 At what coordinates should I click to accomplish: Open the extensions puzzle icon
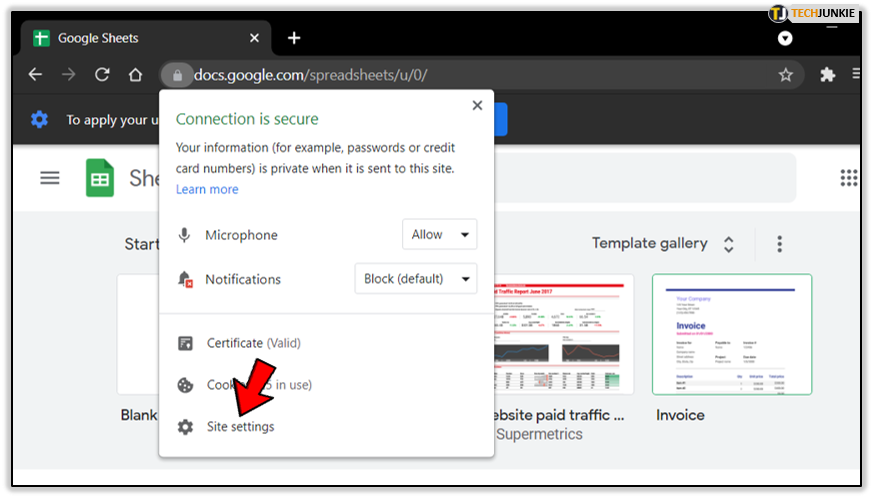827,75
